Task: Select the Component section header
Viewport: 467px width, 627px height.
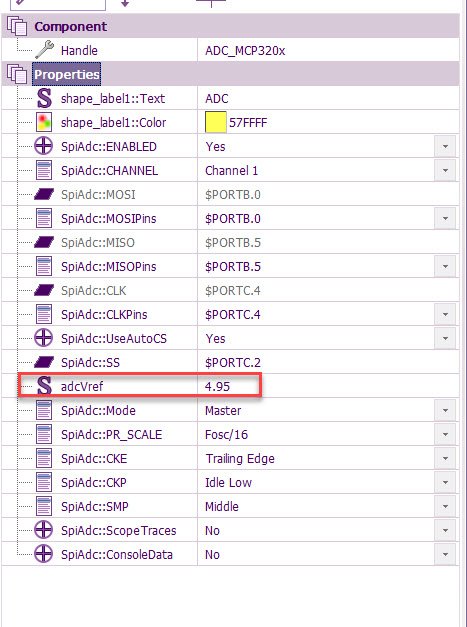Action: (70, 26)
